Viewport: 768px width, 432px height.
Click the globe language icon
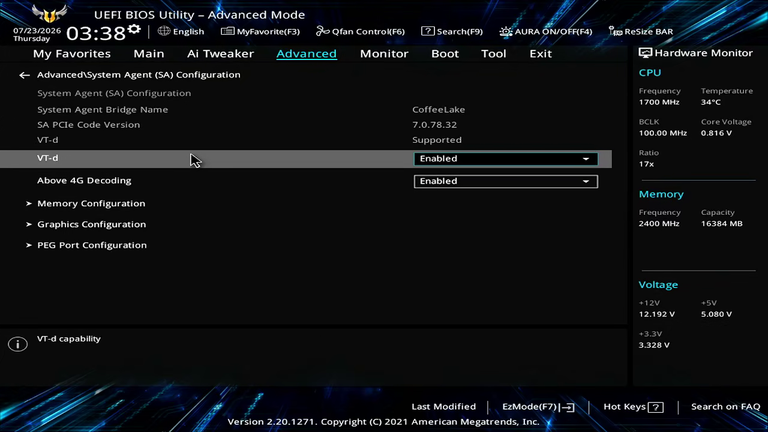164,31
